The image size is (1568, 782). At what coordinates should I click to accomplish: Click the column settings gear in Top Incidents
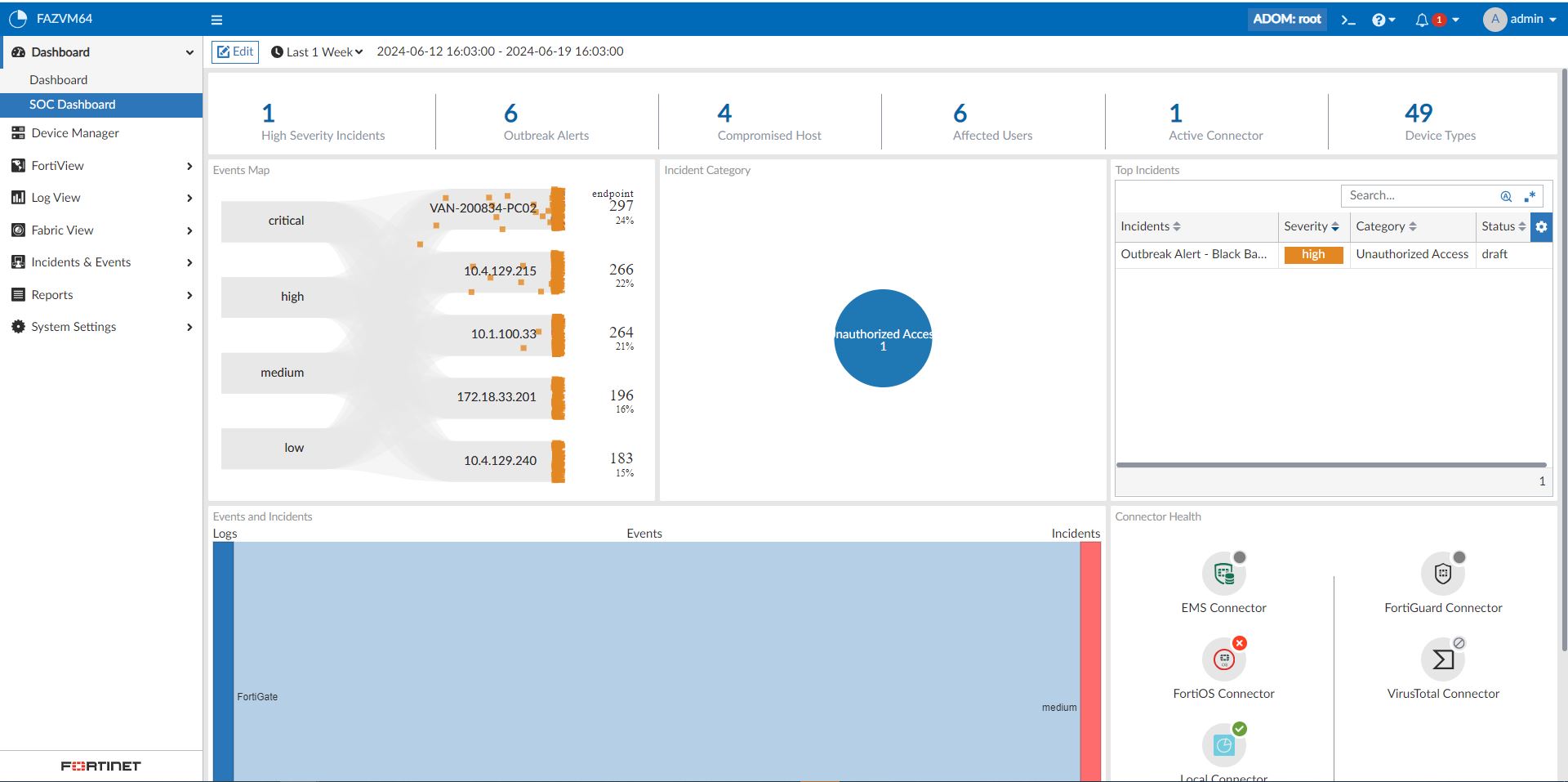click(x=1541, y=226)
